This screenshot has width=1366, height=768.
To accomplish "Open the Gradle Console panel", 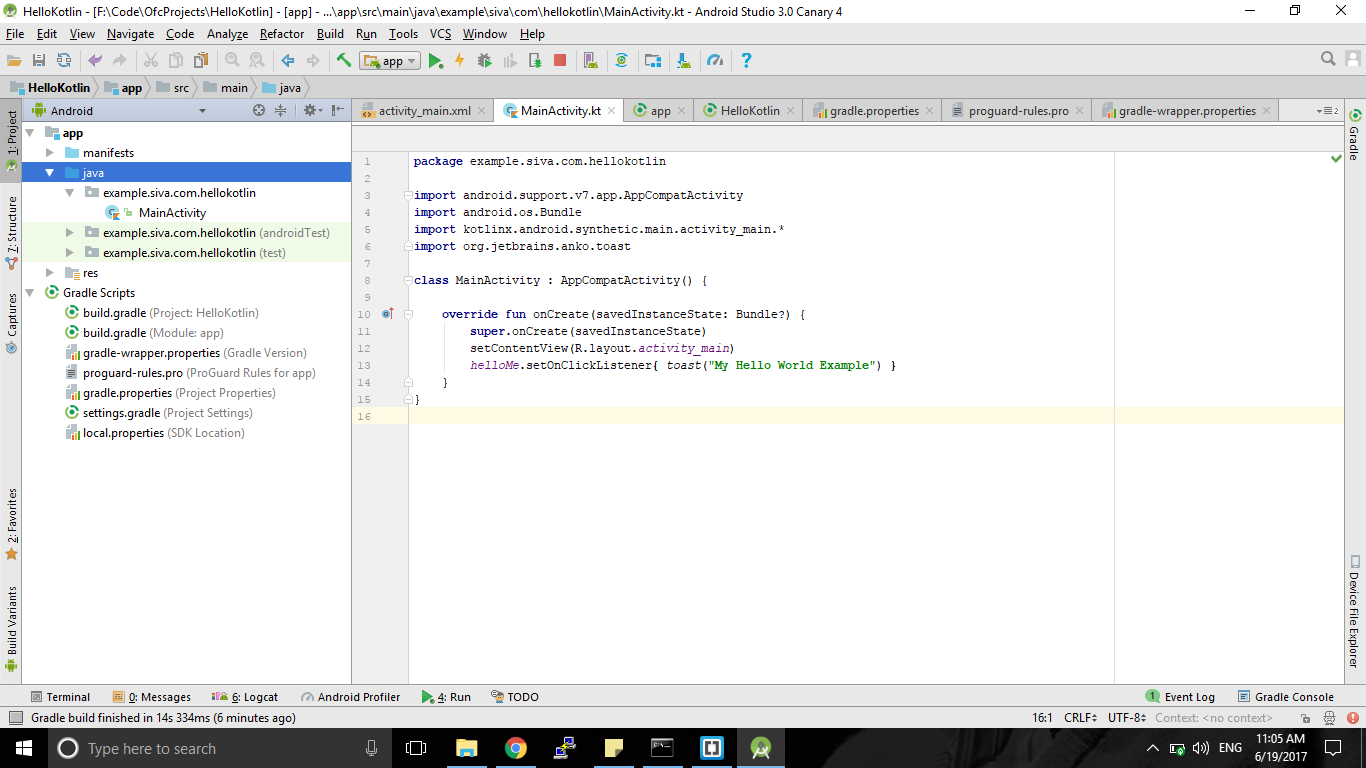I will [1286, 697].
